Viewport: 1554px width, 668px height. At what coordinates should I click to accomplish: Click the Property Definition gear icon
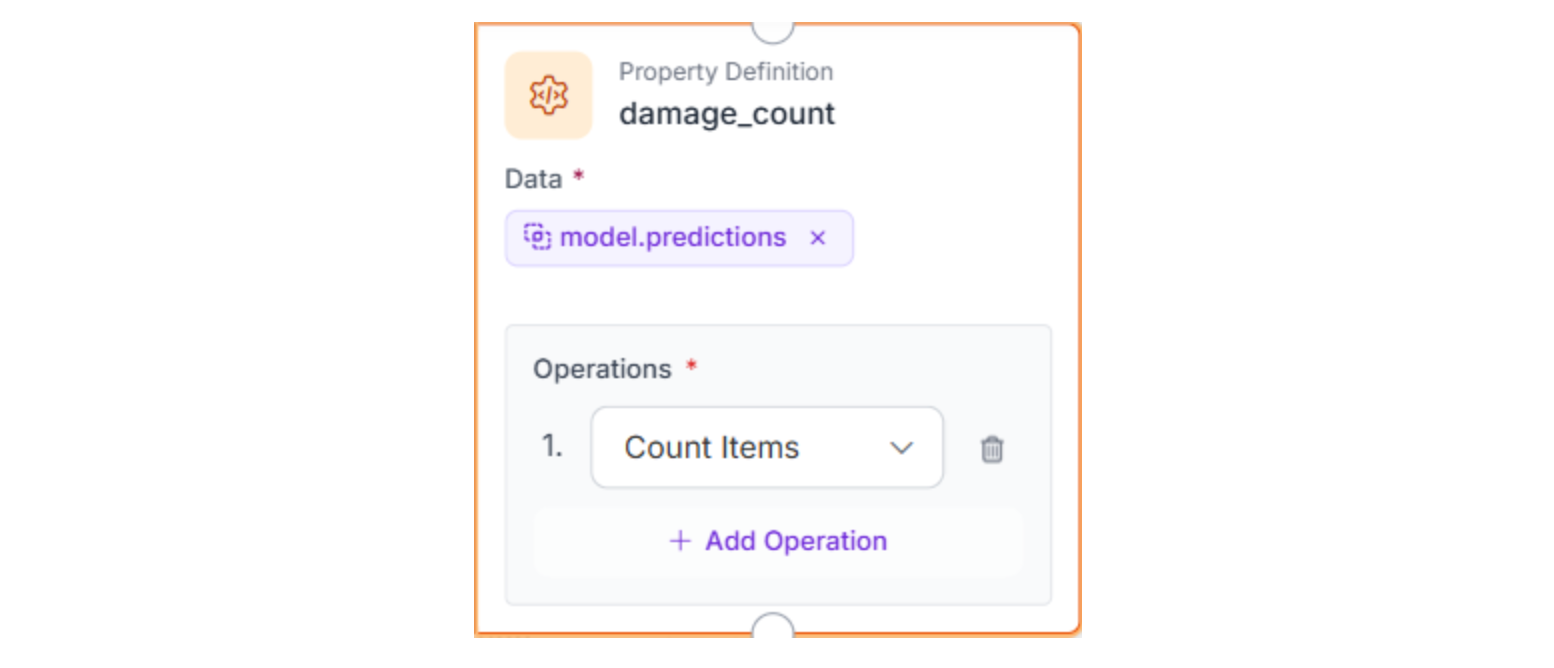(x=548, y=95)
